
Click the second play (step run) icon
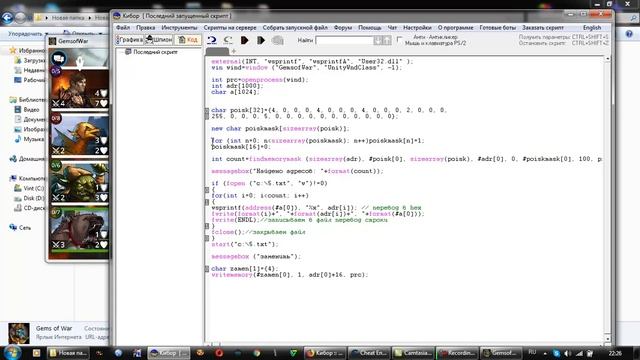[x=261, y=40]
